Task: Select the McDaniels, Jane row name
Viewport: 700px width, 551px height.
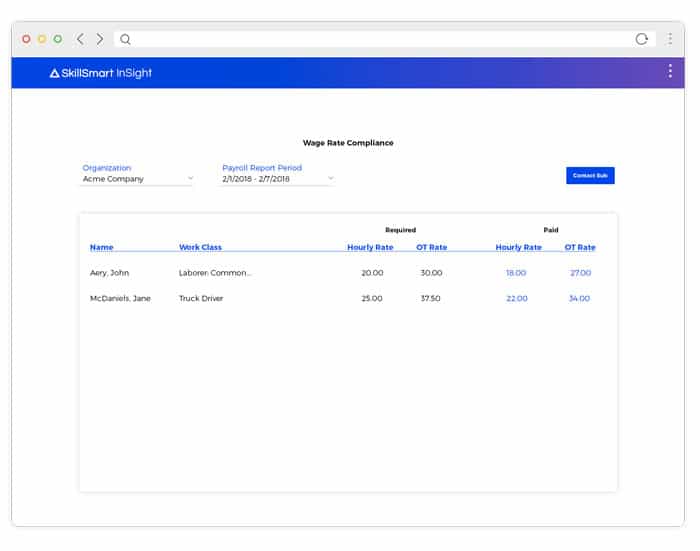Action: point(120,298)
